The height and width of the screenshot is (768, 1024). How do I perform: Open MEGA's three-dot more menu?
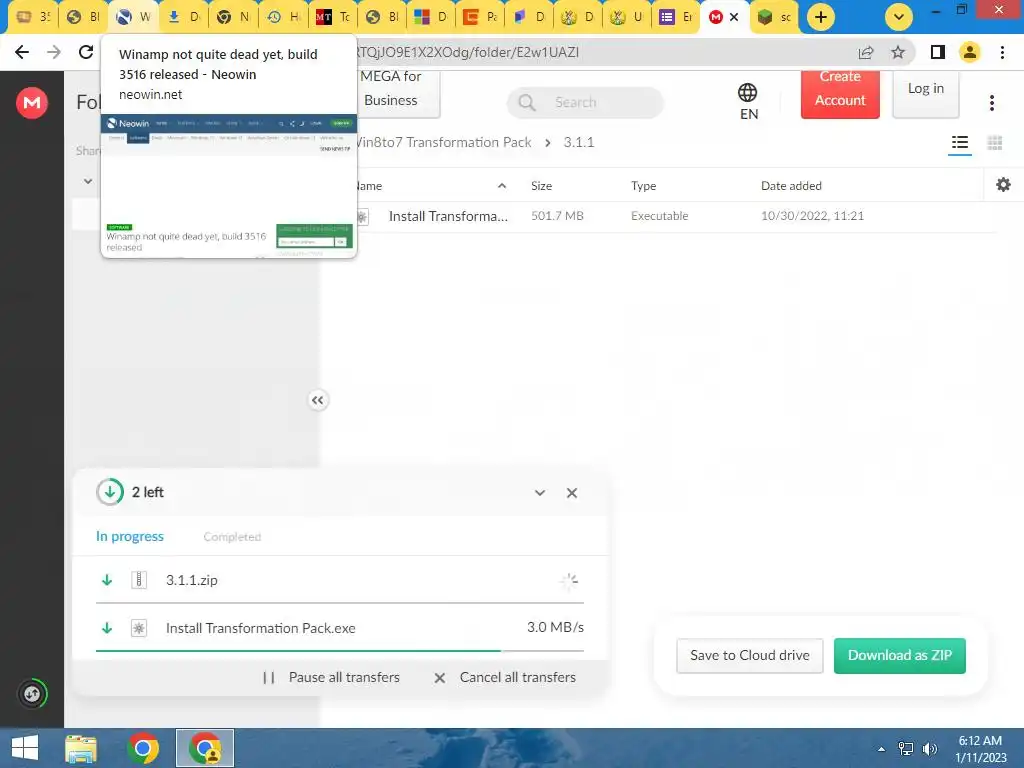(991, 103)
